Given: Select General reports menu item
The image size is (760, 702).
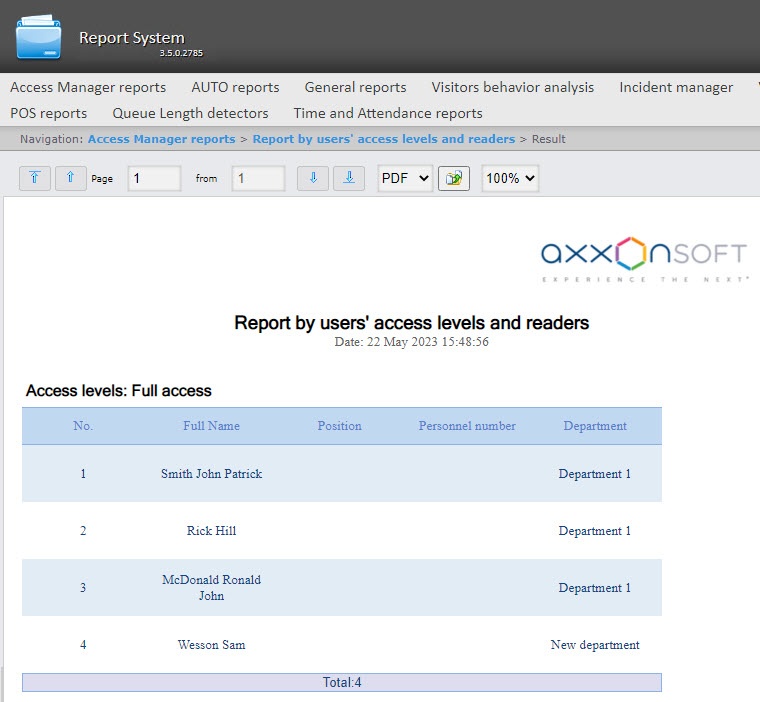Looking at the screenshot, I should 355,87.
